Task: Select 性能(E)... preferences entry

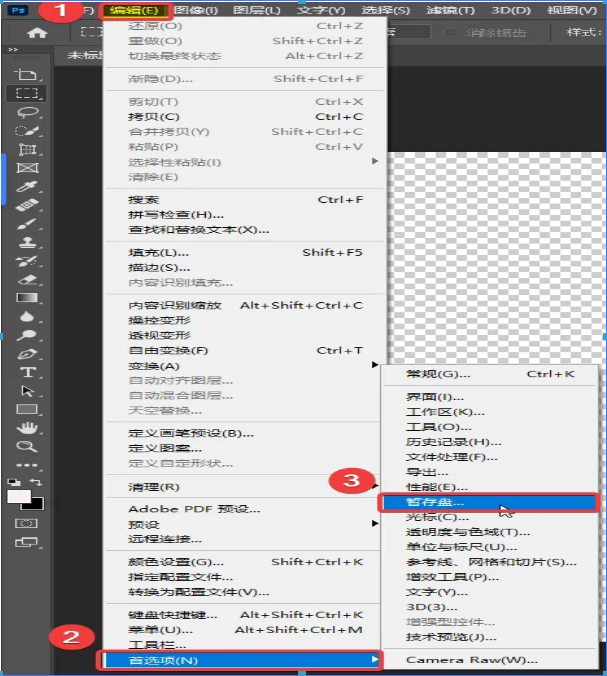Action: click(x=489, y=487)
